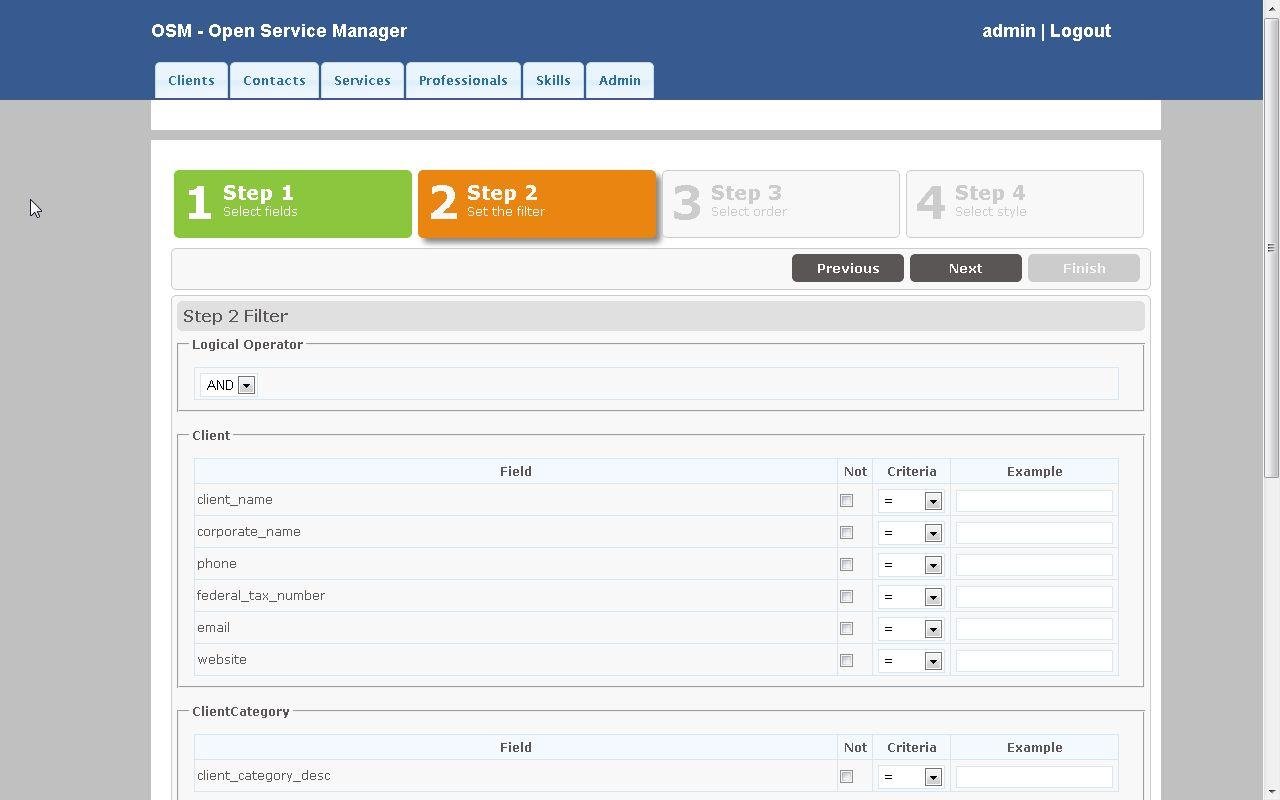Open the Services tab
The image size is (1280, 800).
point(362,80)
